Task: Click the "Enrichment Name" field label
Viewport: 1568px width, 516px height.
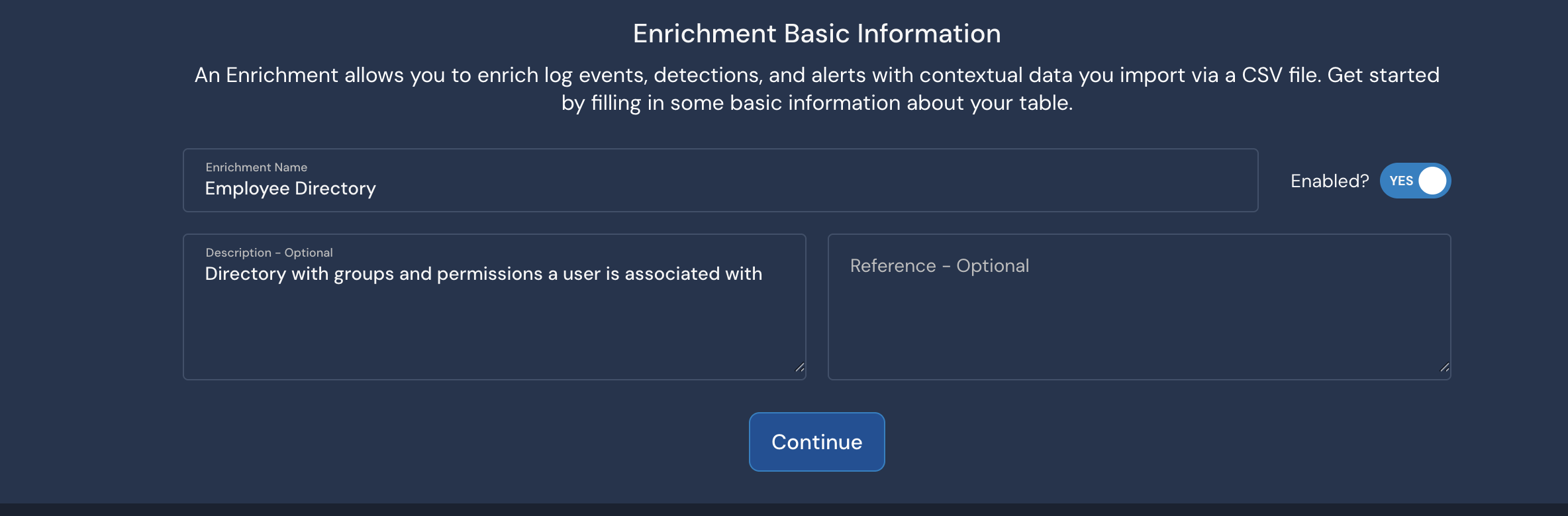Action: [256, 167]
